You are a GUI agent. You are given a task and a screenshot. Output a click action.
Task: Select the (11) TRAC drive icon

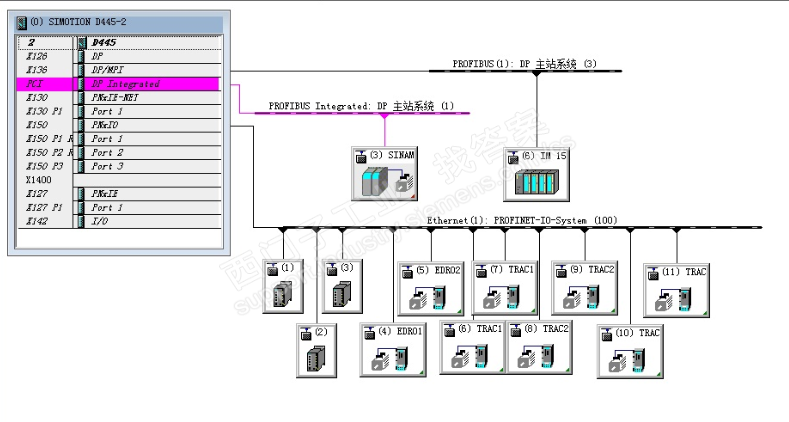(x=676, y=290)
